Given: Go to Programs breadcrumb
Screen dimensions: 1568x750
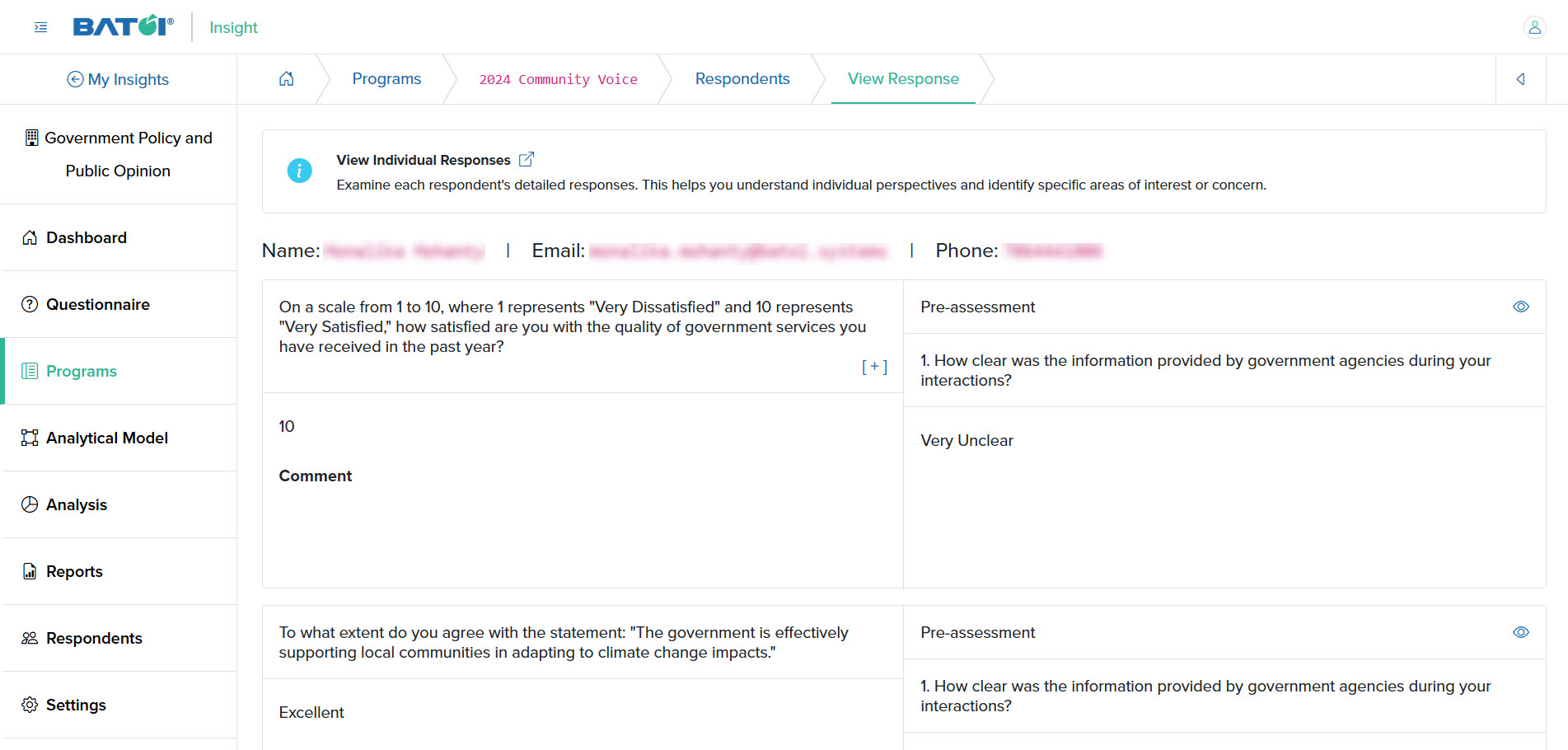Looking at the screenshot, I should pos(386,79).
